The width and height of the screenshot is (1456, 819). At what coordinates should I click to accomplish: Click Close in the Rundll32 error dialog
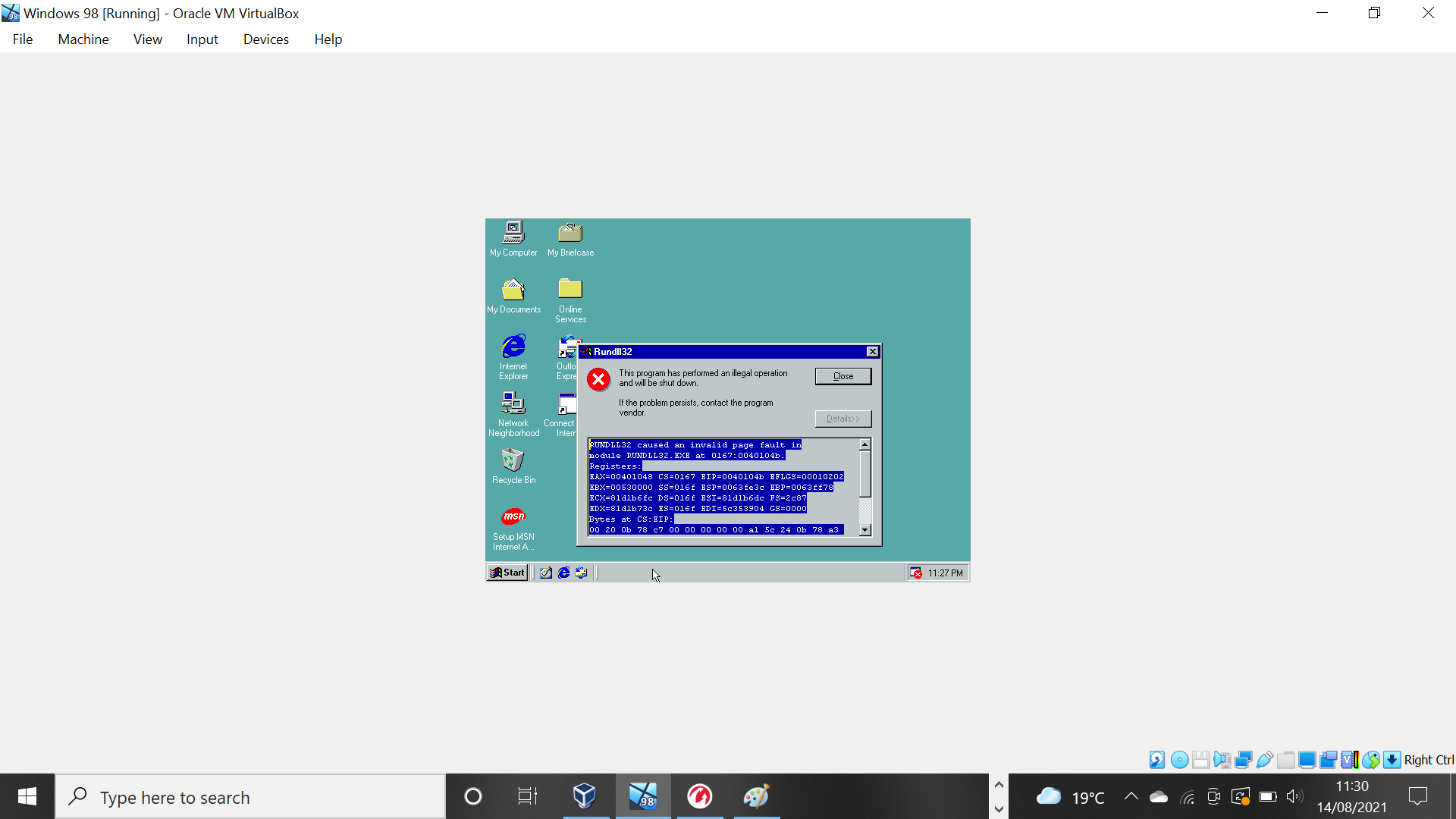[x=843, y=376]
